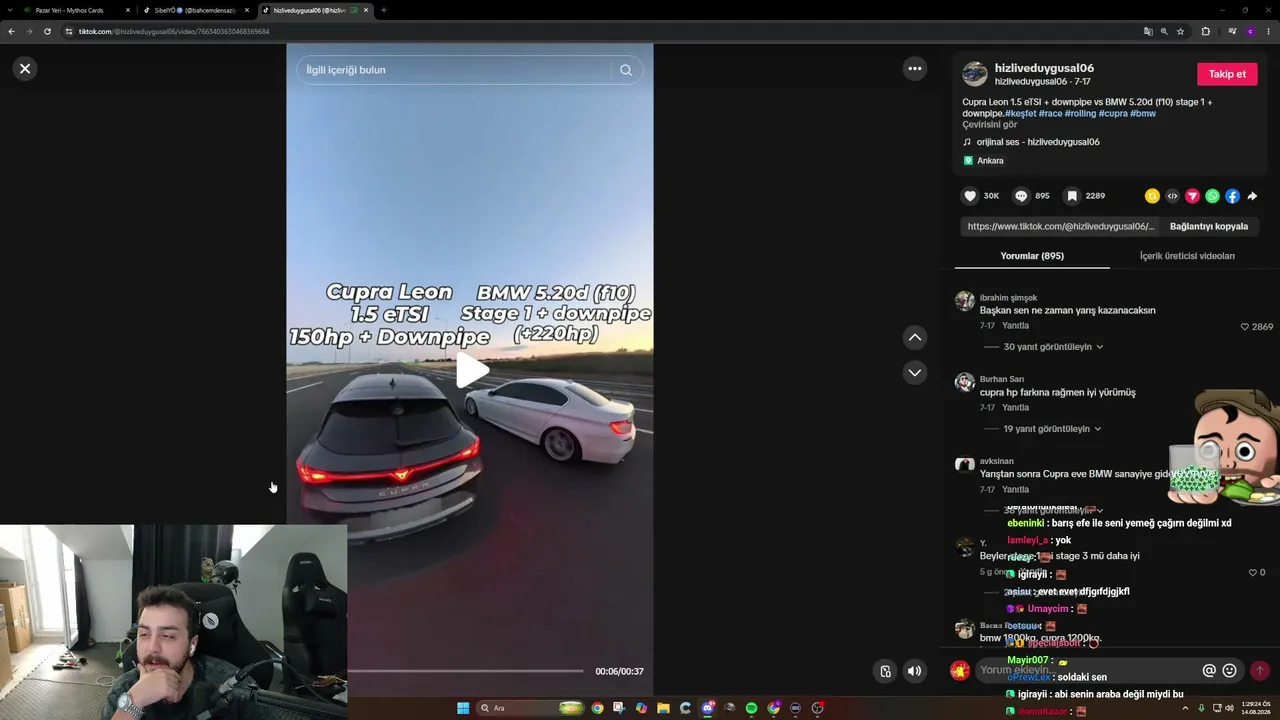Open the #bmw hashtag link
The image size is (1280, 720).
coord(1143,114)
